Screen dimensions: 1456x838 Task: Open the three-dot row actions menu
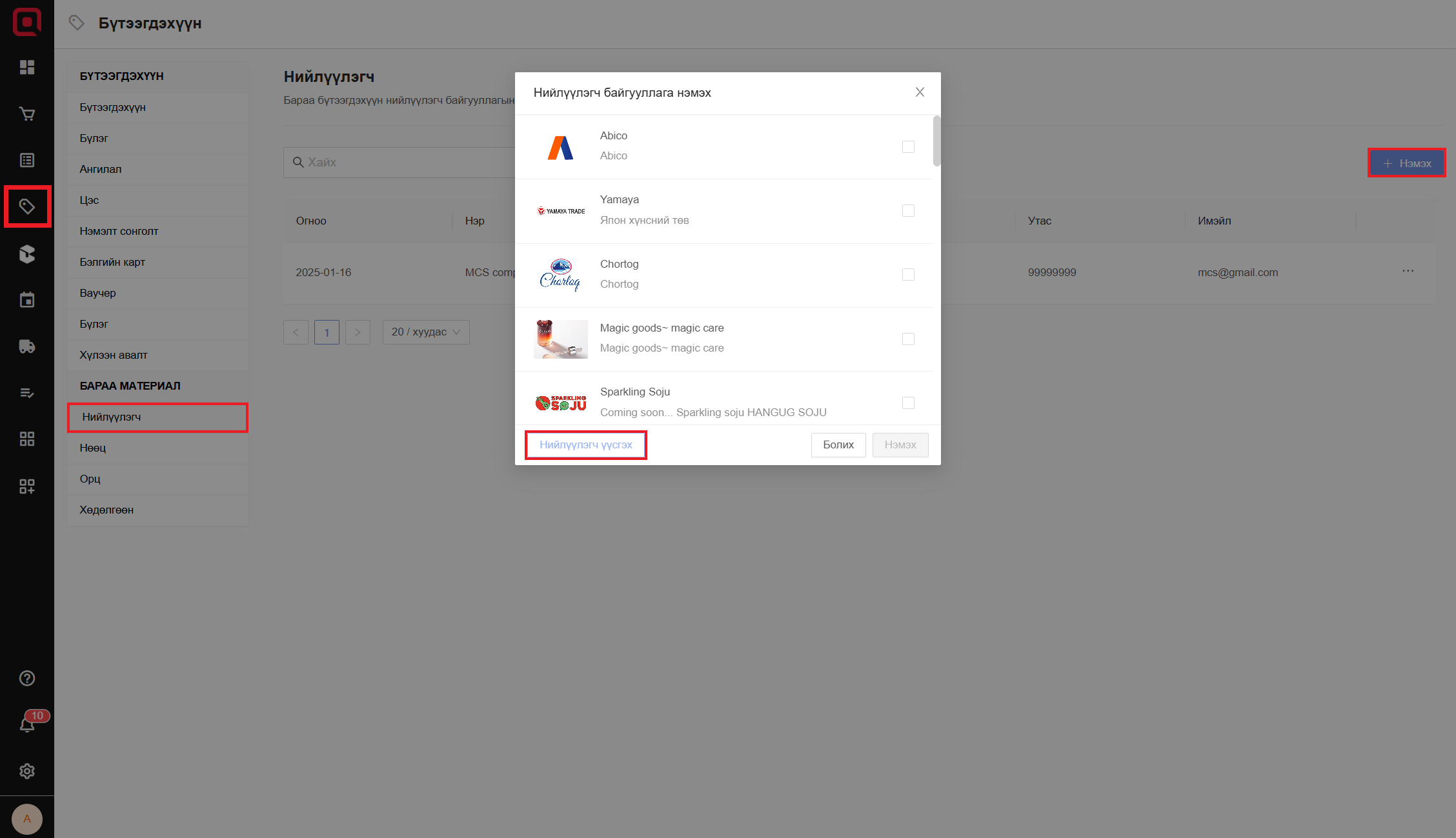(x=1408, y=271)
